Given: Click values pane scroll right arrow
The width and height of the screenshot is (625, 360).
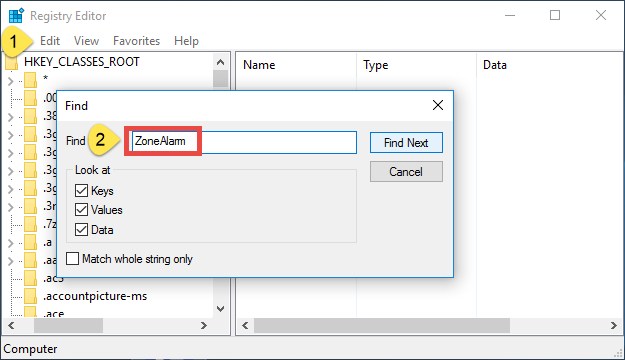Looking at the screenshot, I should [x=614, y=326].
